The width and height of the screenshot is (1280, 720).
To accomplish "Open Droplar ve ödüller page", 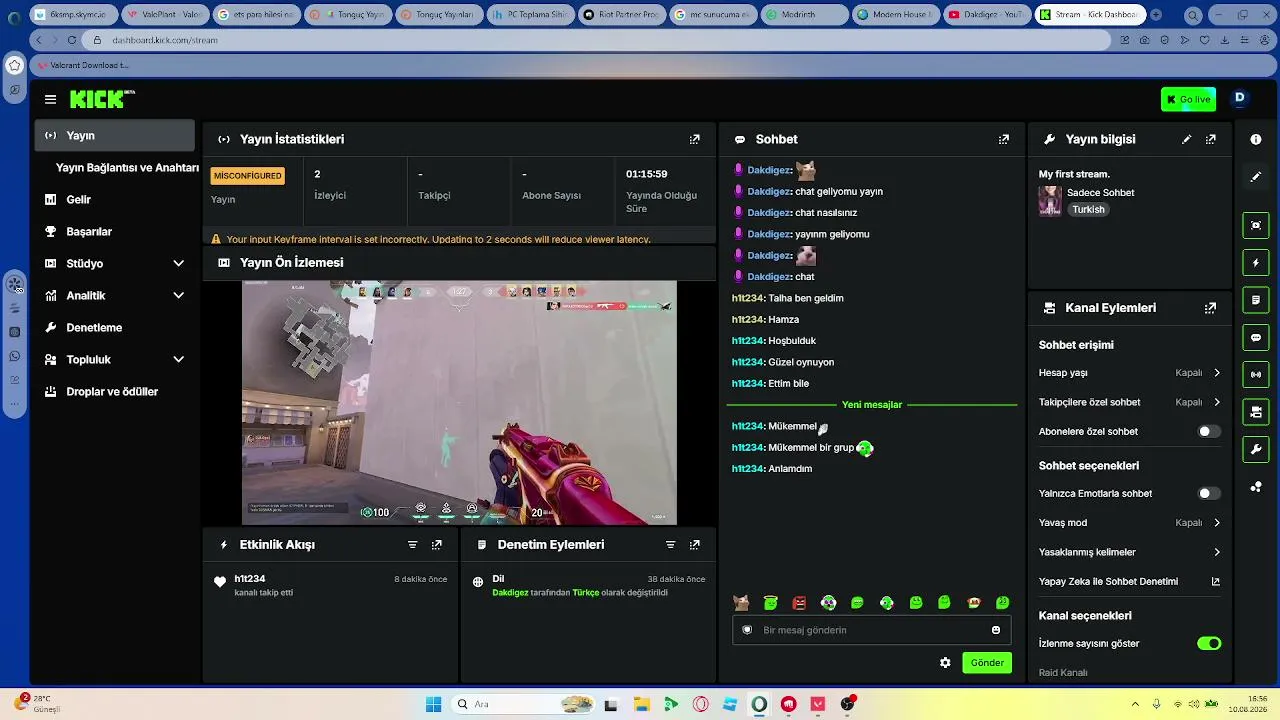I will coord(114,391).
